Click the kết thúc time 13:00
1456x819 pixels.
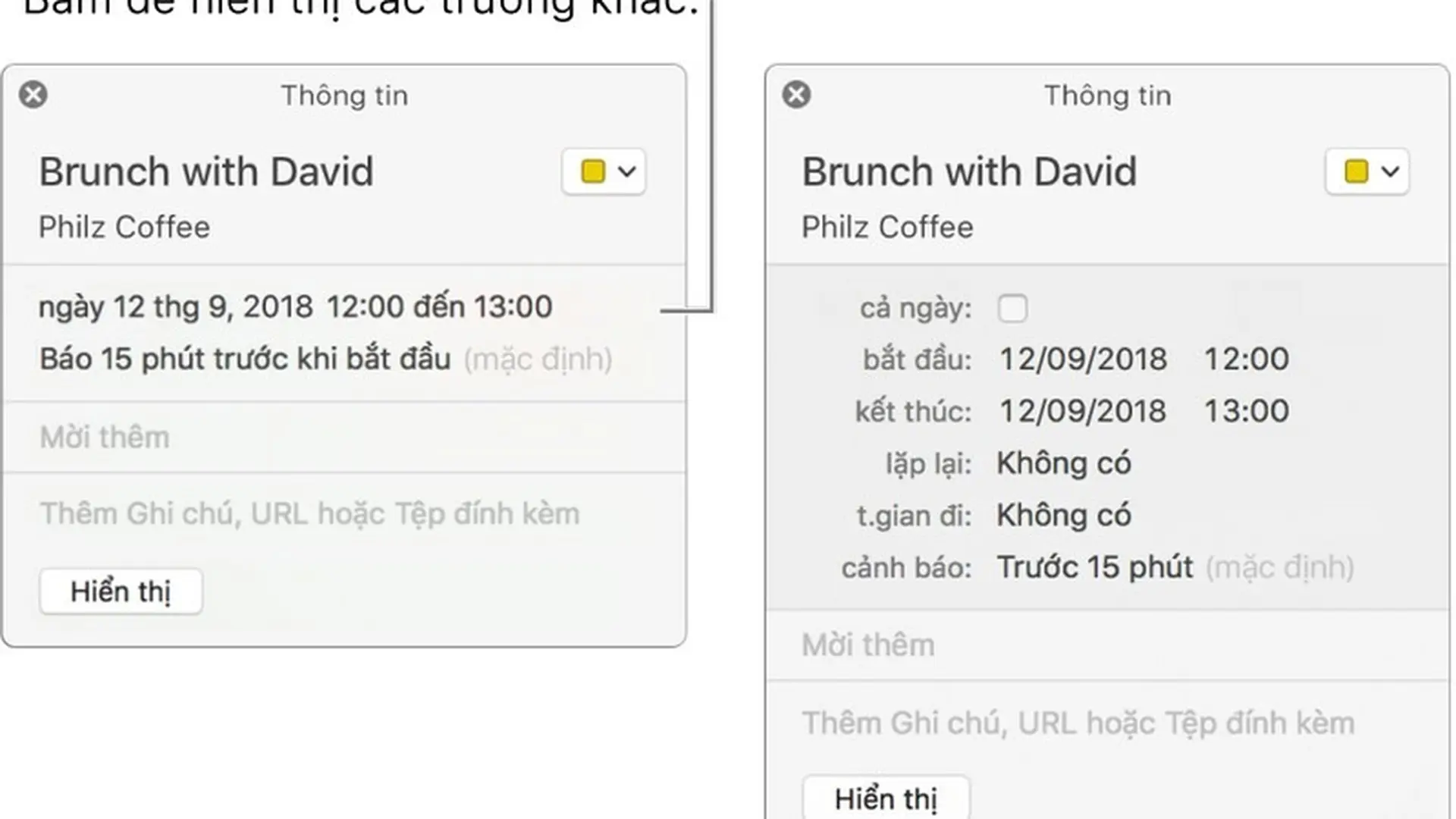[1247, 411]
